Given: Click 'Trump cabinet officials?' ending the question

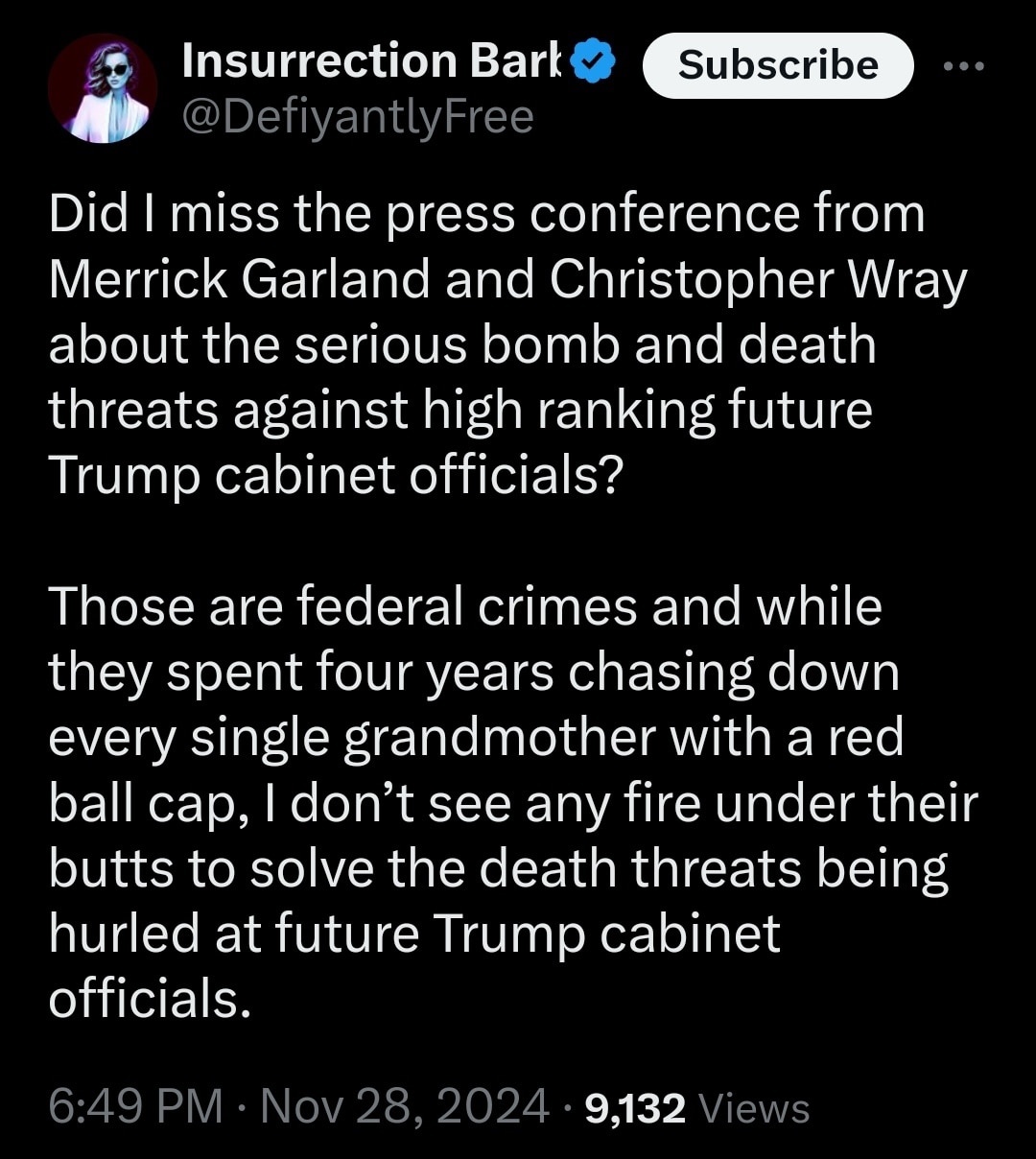Looking at the screenshot, I should point(336,475).
